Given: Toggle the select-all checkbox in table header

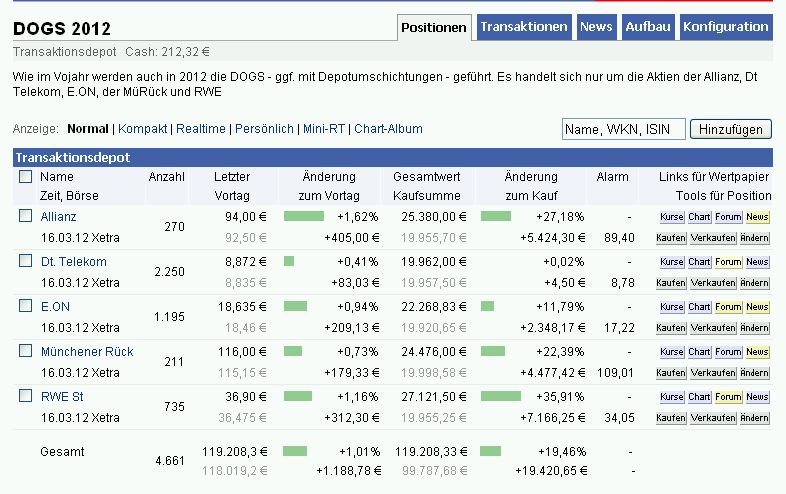Looking at the screenshot, I should pos(26,177).
